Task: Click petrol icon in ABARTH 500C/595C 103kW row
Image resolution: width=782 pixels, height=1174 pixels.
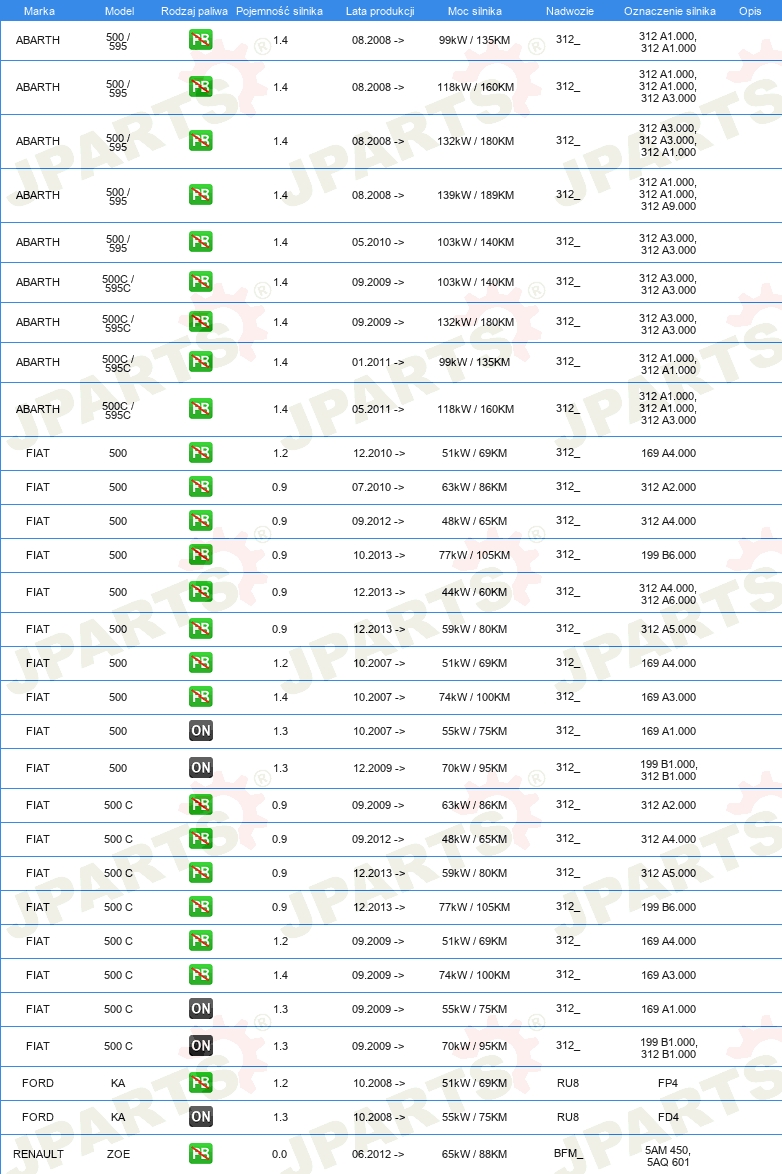Action: [x=200, y=282]
